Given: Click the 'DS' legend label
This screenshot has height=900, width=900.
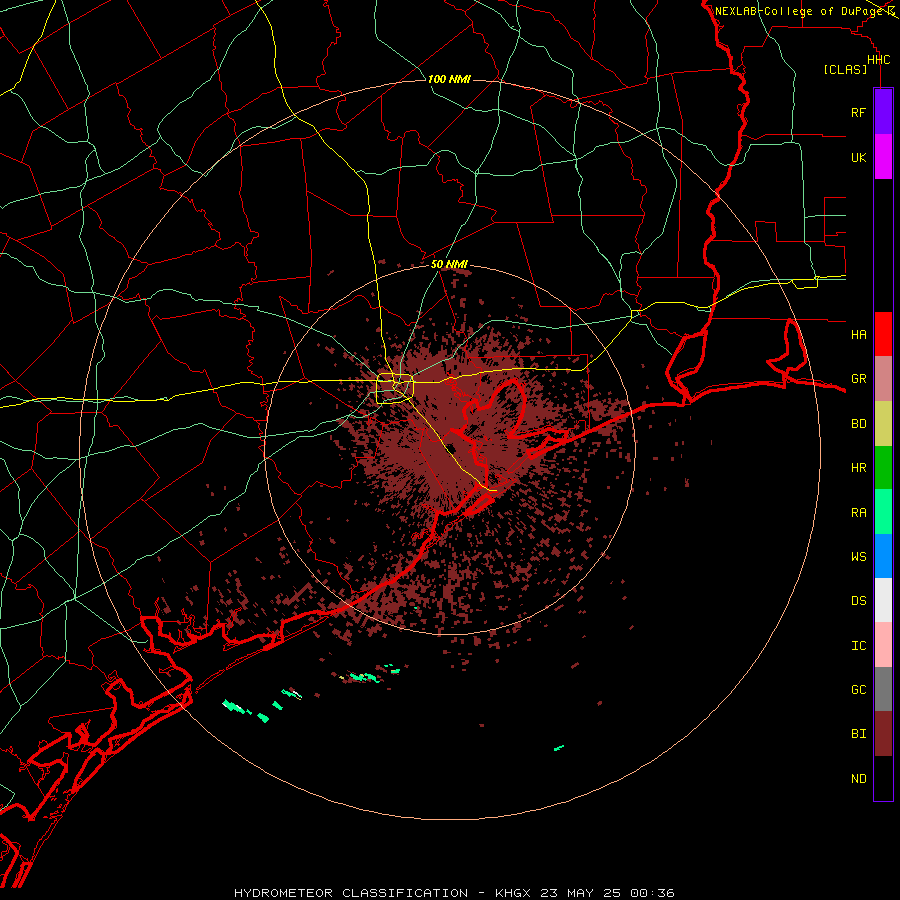Looking at the screenshot, I should 858,601.
